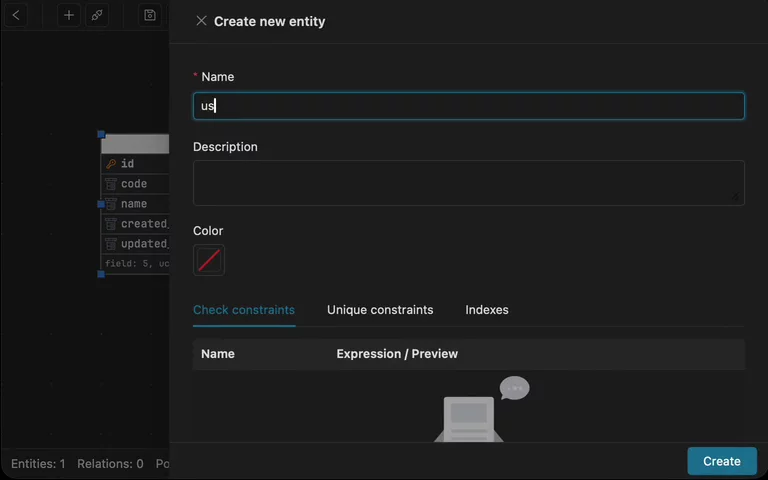Viewport: 768px width, 480px height.
Task: Select the code field row in entity
Action: 135,184
